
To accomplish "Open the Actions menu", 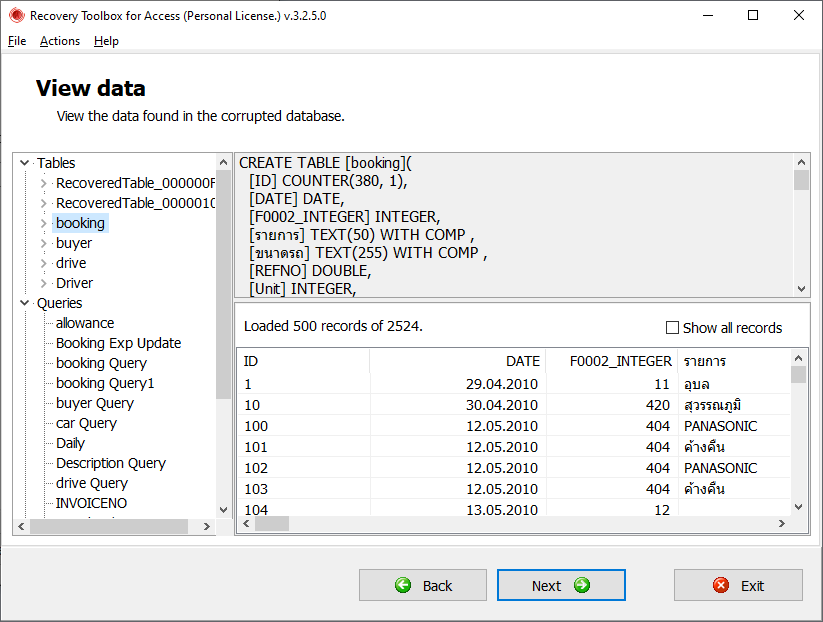I will point(60,41).
